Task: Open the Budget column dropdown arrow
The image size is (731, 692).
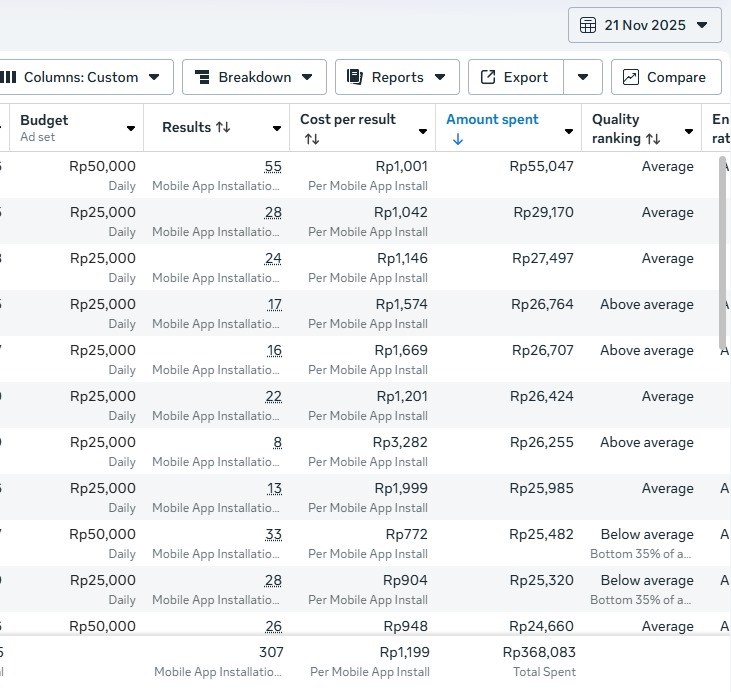Action: click(131, 129)
